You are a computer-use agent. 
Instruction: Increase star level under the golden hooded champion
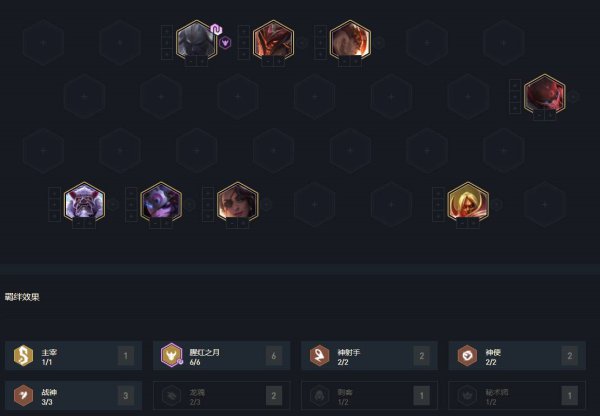point(474,223)
